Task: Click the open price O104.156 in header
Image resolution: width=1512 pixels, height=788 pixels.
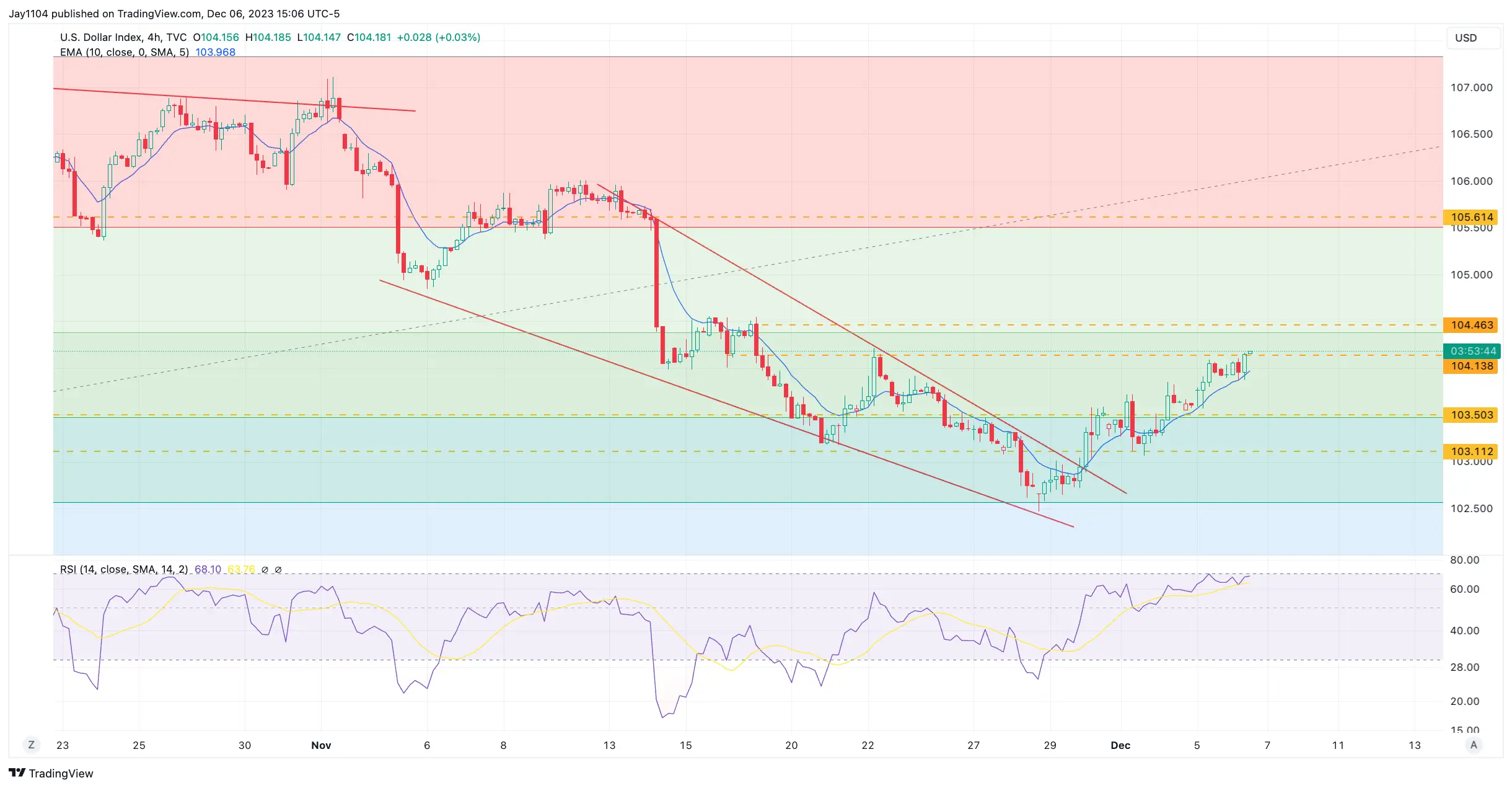Action: [x=216, y=37]
